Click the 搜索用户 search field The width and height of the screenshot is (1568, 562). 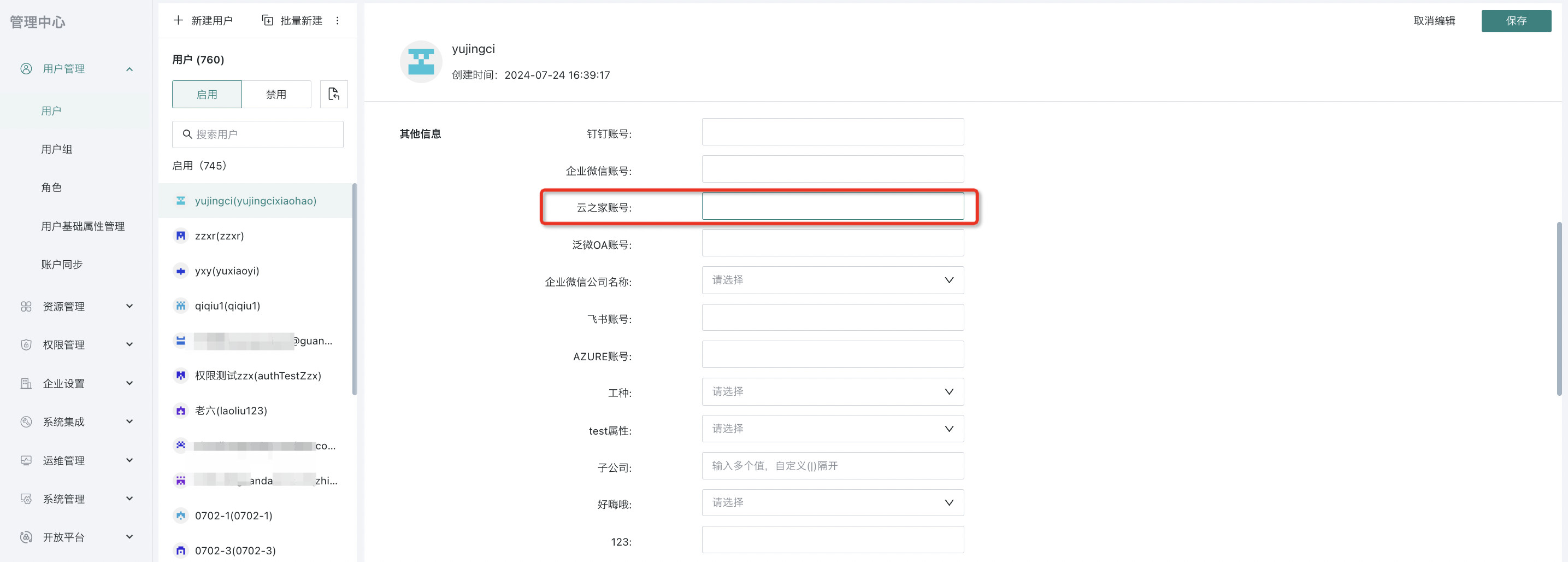(265, 134)
